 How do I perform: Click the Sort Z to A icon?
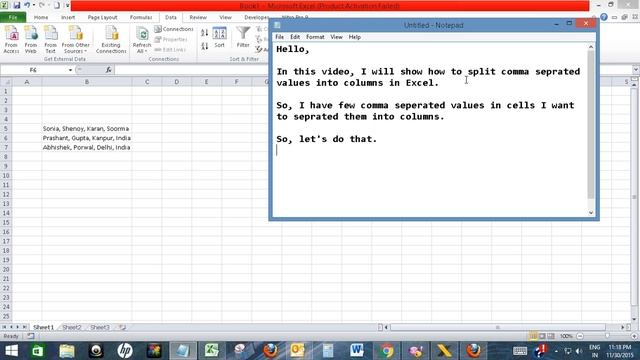click(x=204, y=46)
